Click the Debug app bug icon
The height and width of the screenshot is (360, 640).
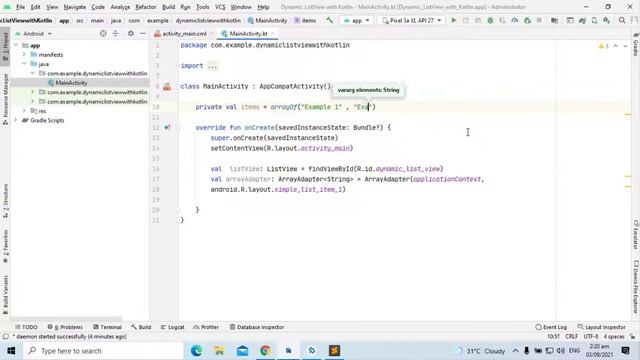[490, 20]
